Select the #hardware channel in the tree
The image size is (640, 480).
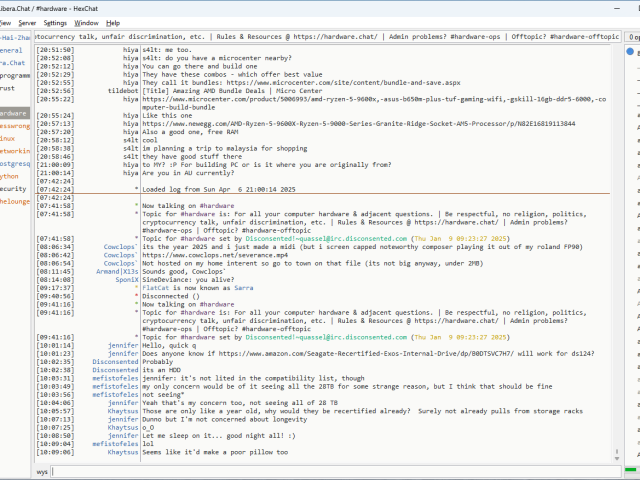click(13, 113)
